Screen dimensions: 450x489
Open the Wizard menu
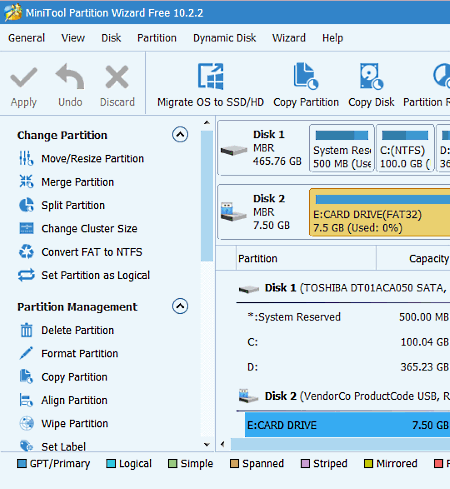[289, 38]
